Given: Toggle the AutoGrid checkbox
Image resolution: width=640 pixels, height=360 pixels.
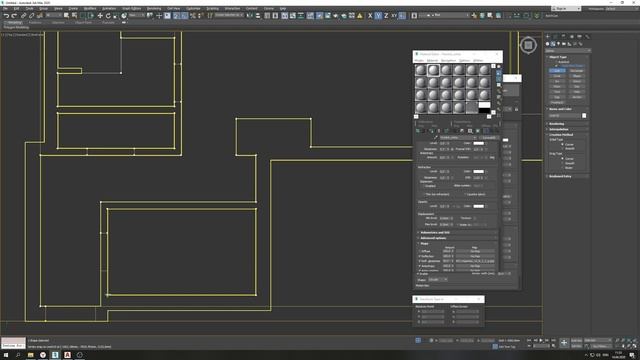Looking at the screenshot, I should (x=556, y=62).
